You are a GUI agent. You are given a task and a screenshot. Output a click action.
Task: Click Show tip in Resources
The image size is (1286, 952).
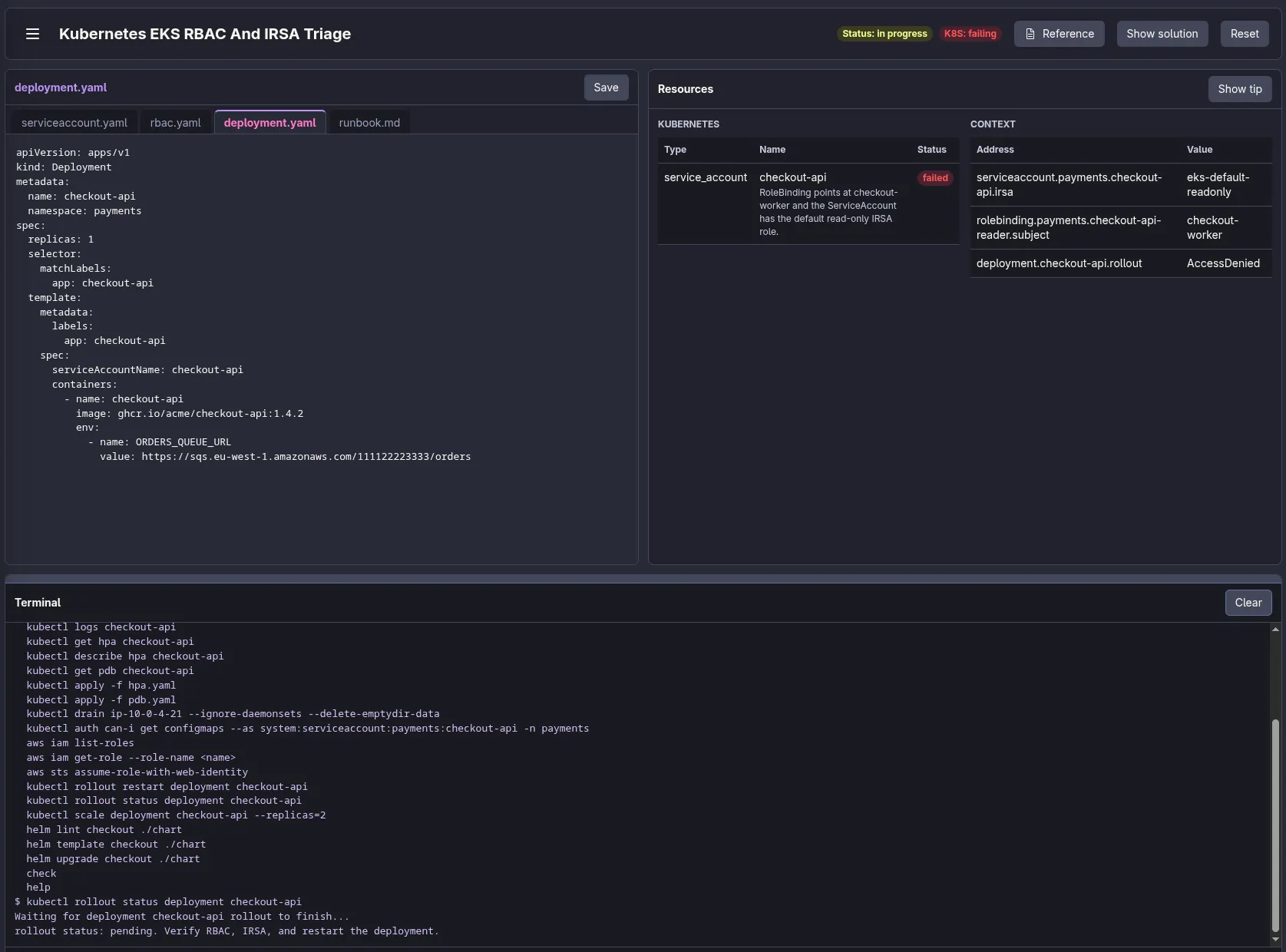[1239, 89]
